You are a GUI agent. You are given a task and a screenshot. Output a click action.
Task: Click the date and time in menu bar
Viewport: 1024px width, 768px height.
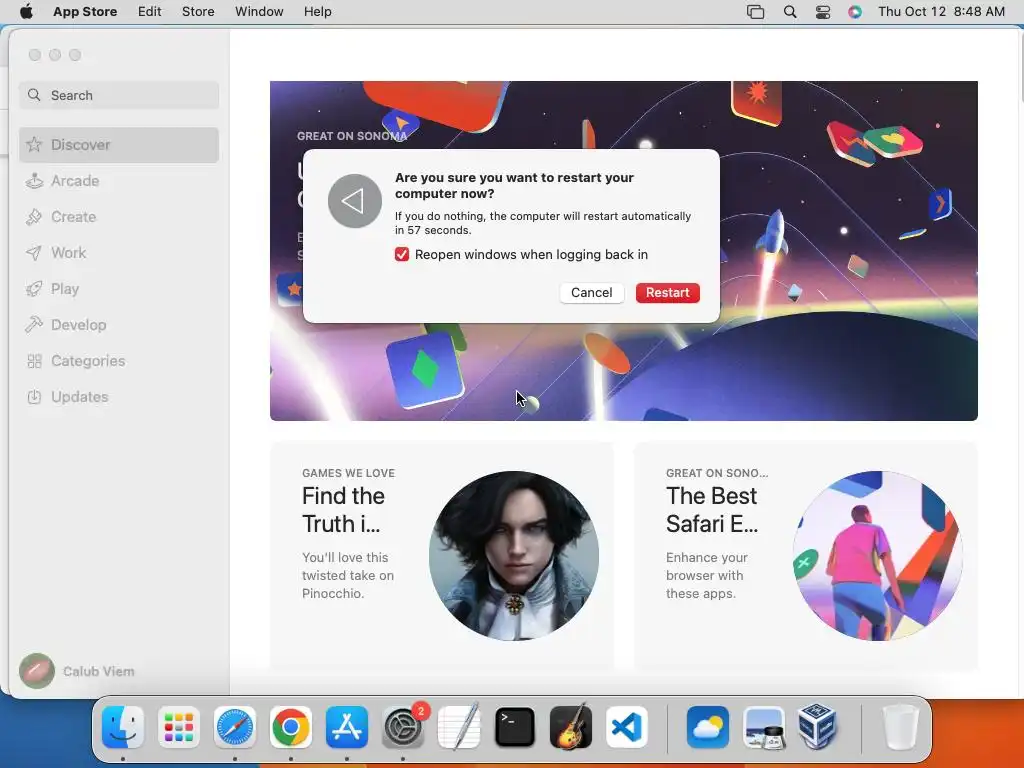(x=941, y=12)
